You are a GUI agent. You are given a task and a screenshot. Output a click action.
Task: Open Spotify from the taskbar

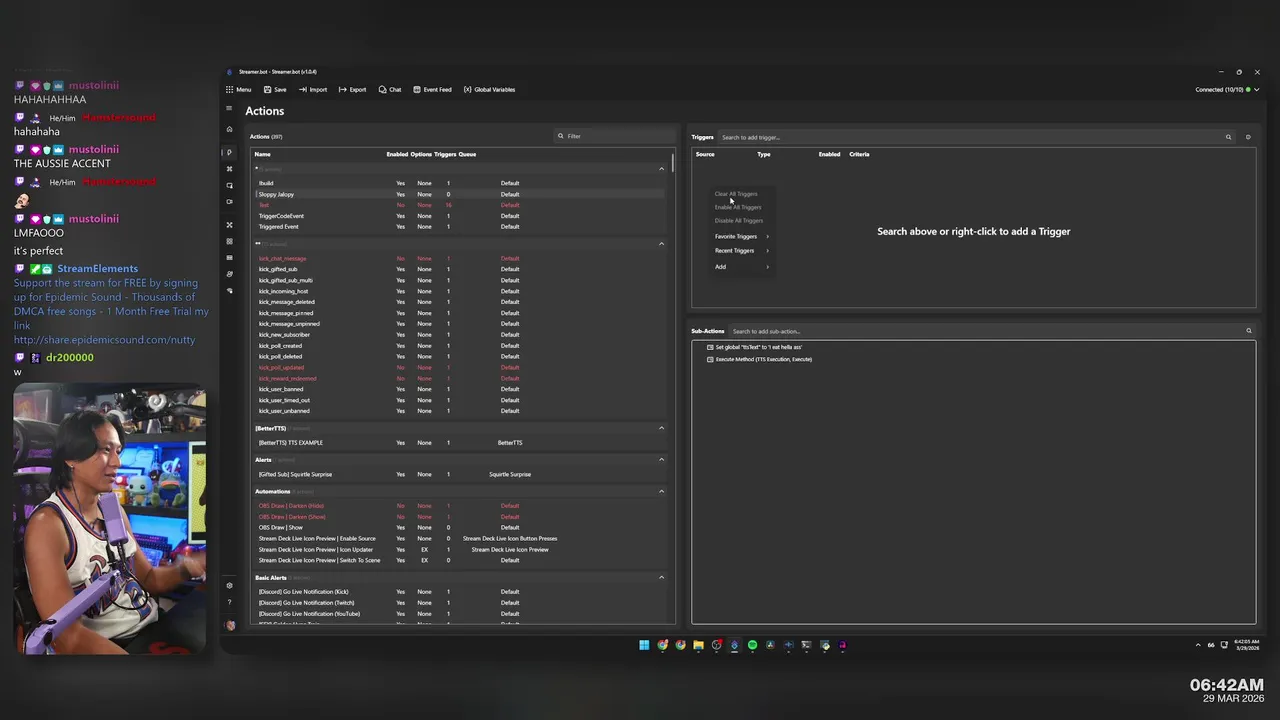pos(752,645)
